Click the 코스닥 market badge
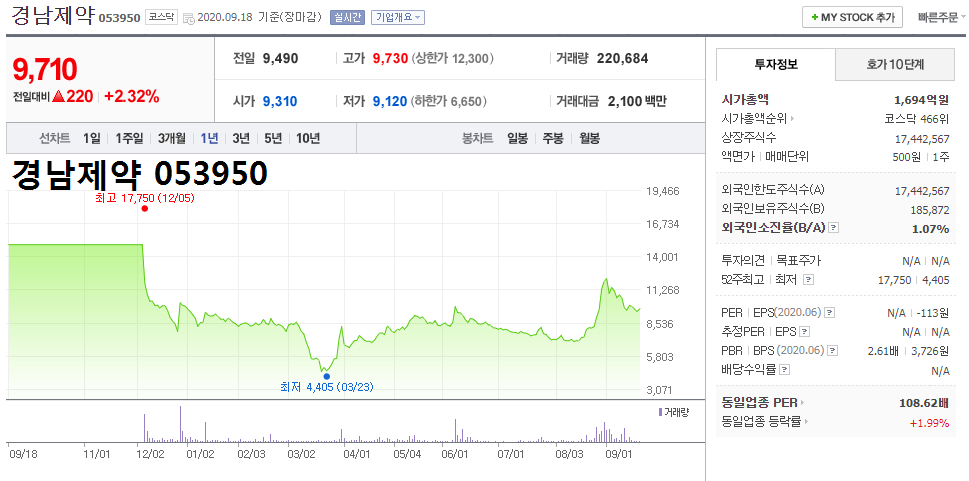Image resolution: width=969 pixels, height=481 pixels. [x=161, y=17]
